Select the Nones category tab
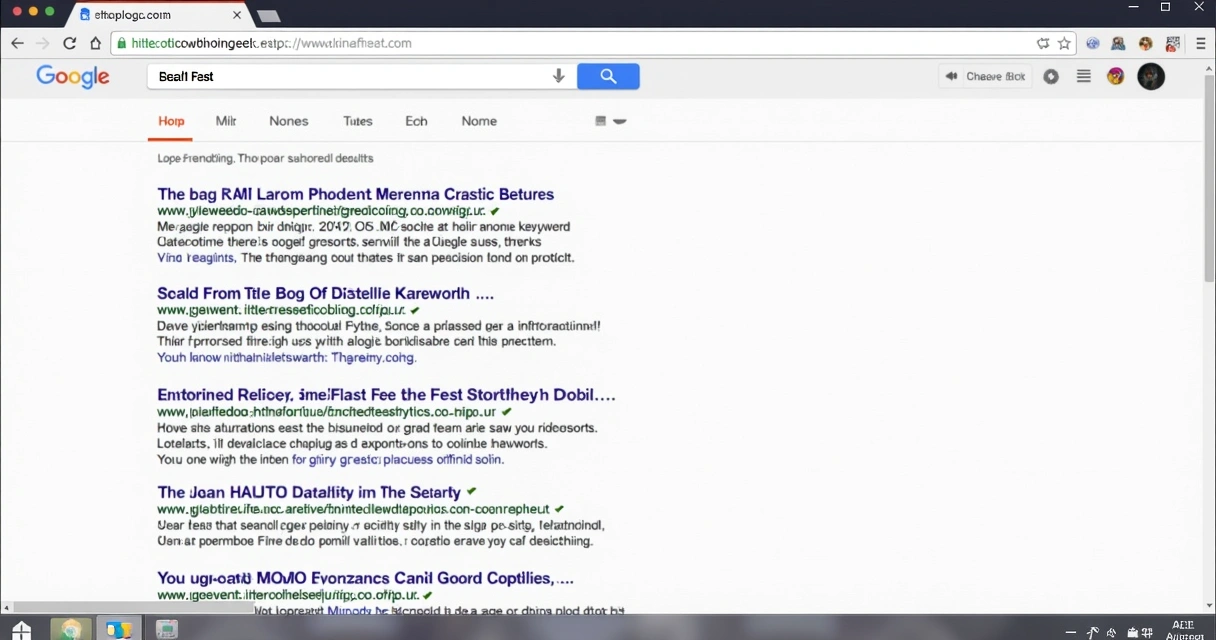Image resolution: width=1216 pixels, height=640 pixels. [288, 121]
